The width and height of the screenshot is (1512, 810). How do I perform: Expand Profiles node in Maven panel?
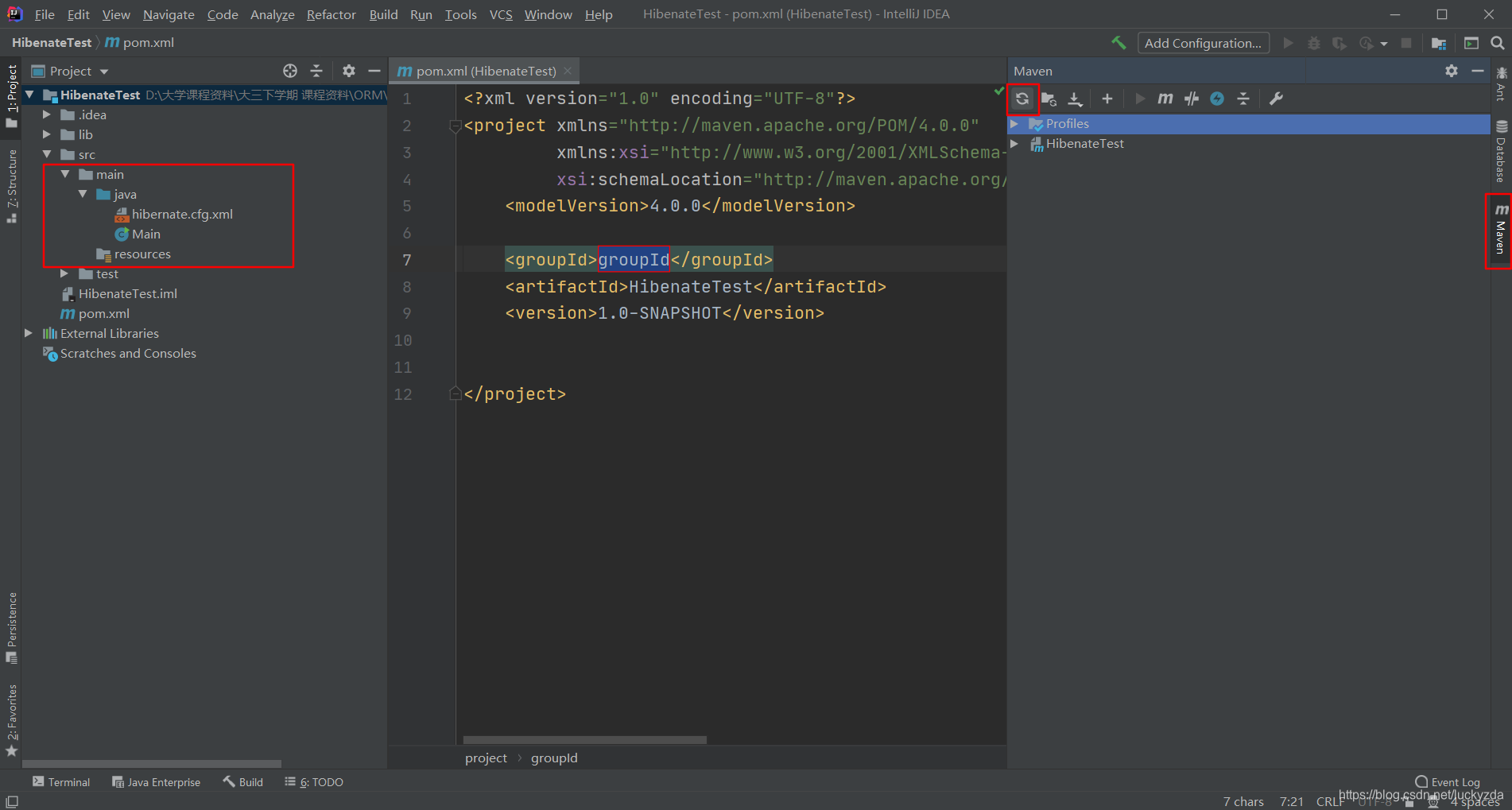point(1014,123)
